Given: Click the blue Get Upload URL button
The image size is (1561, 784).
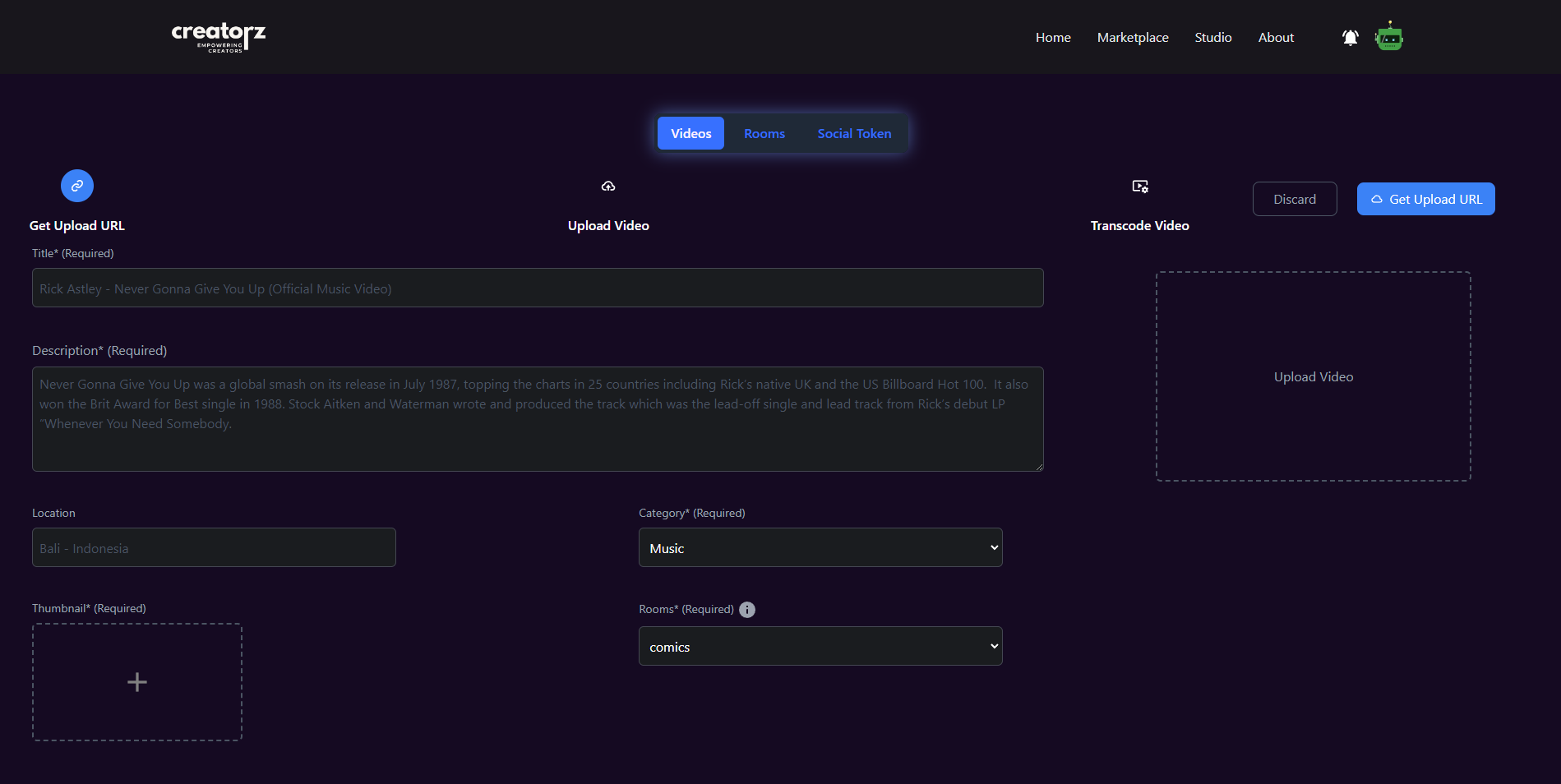Looking at the screenshot, I should pos(1426,199).
